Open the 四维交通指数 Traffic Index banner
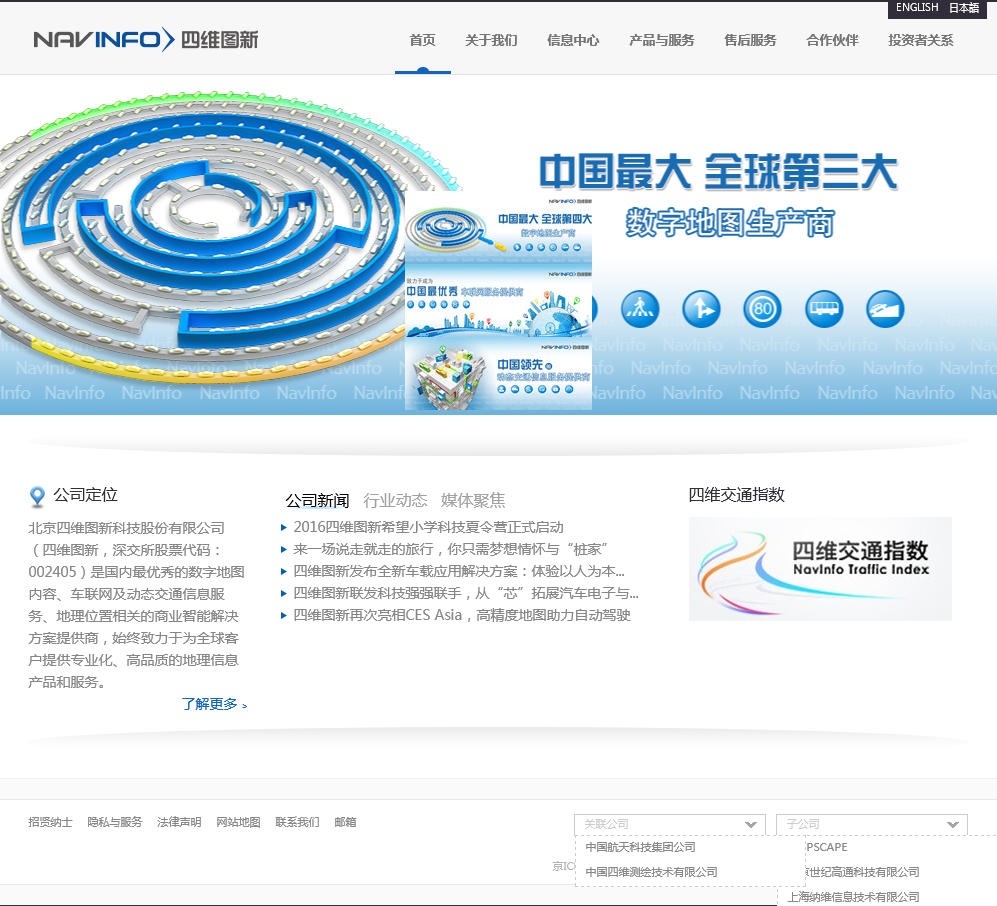The width and height of the screenshot is (997, 906). tap(820, 568)
